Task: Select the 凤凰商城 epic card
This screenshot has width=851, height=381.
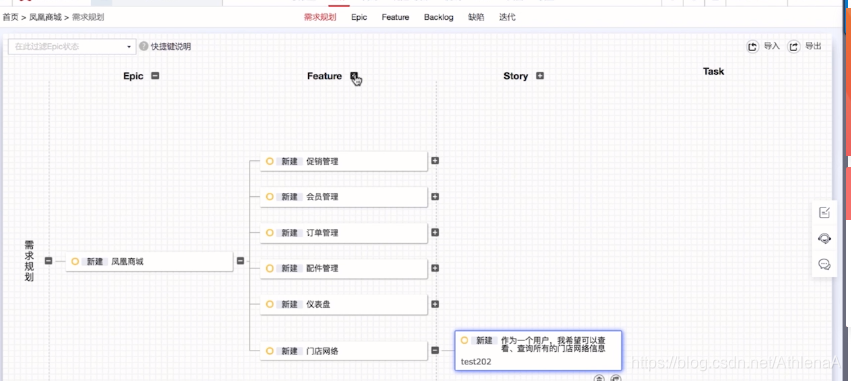Action: click(149, 262)
